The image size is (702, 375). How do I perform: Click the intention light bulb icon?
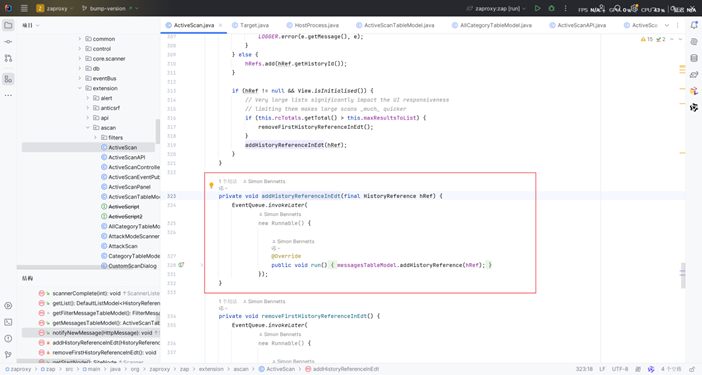(x=211, y=185)
